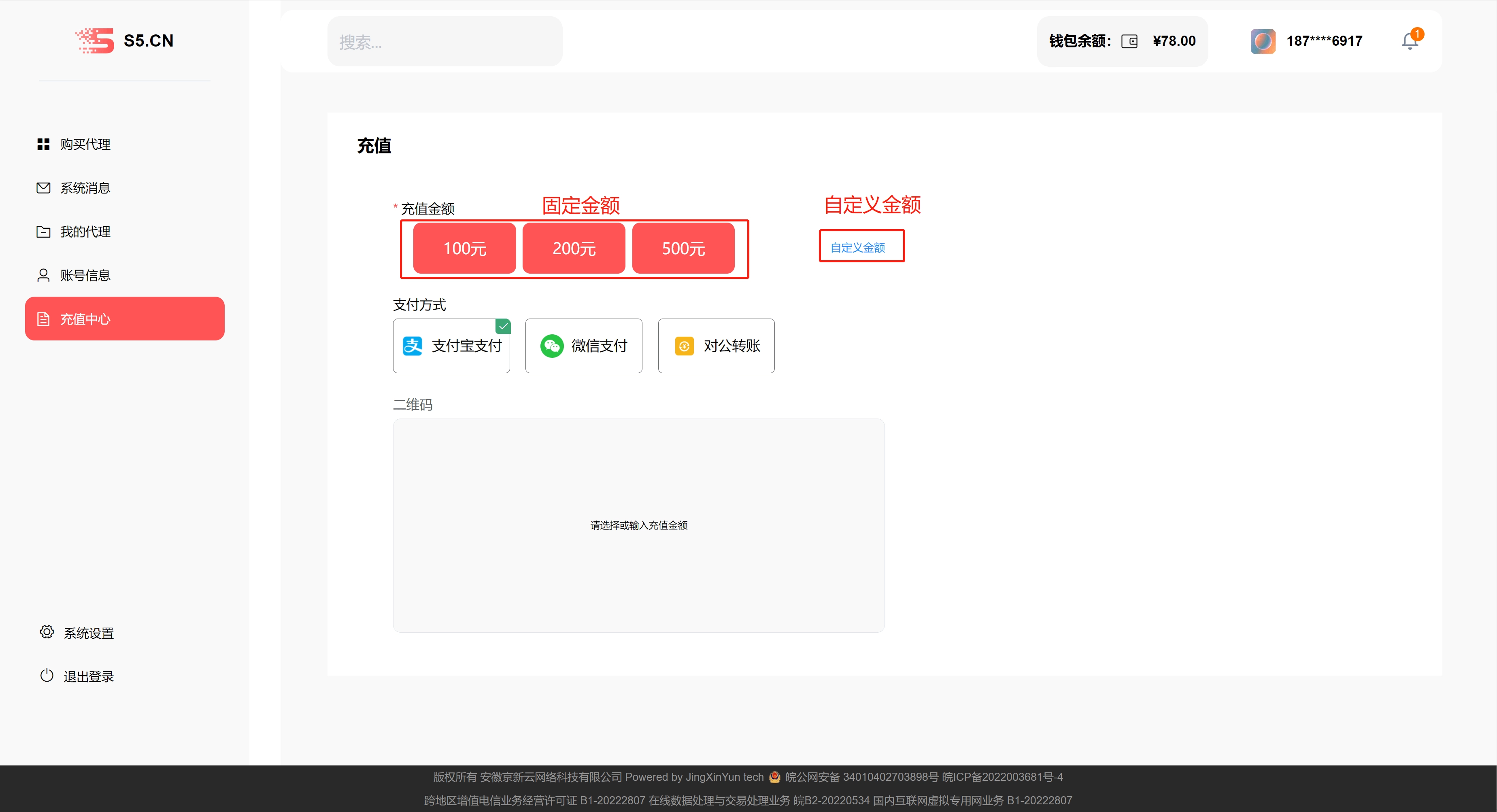
Task: Click the system settings gear icon
Action: [47, 632]
